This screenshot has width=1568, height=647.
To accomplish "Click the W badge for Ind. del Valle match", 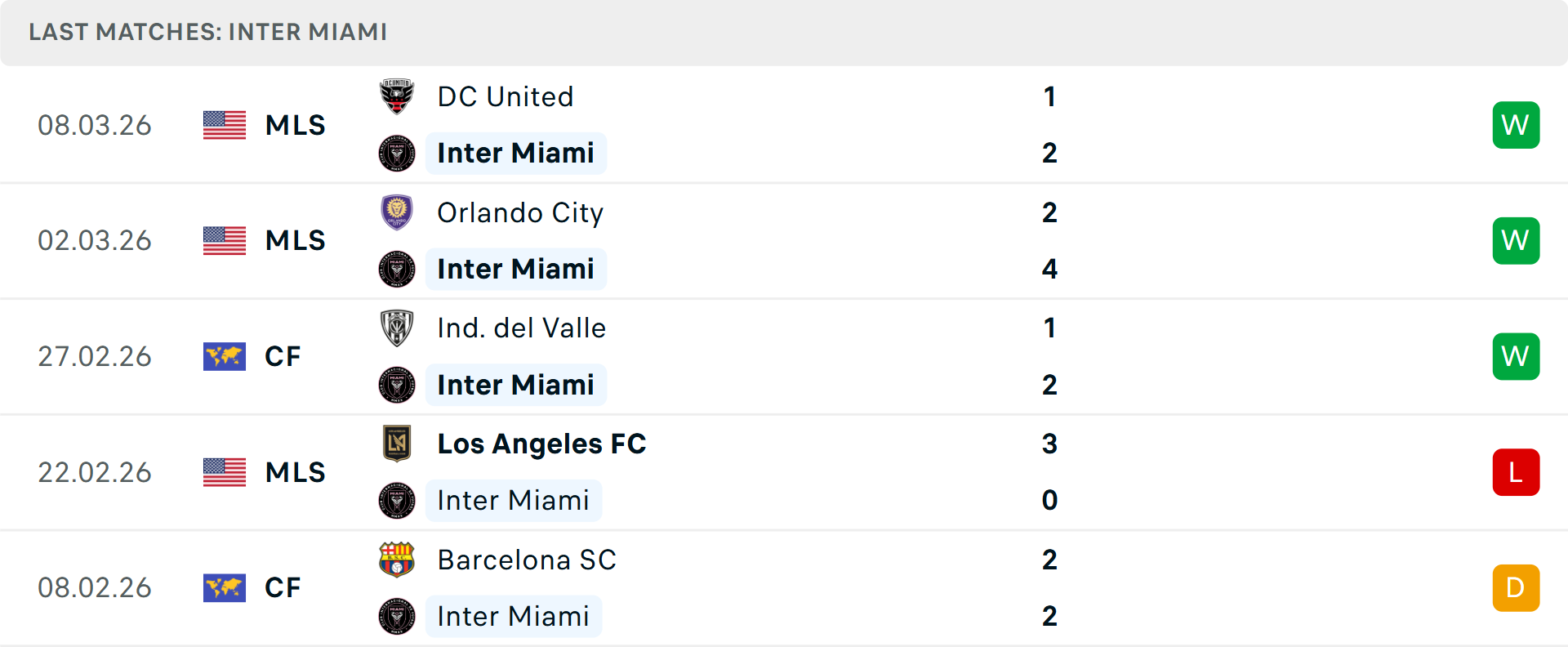I will (1516, 356).
